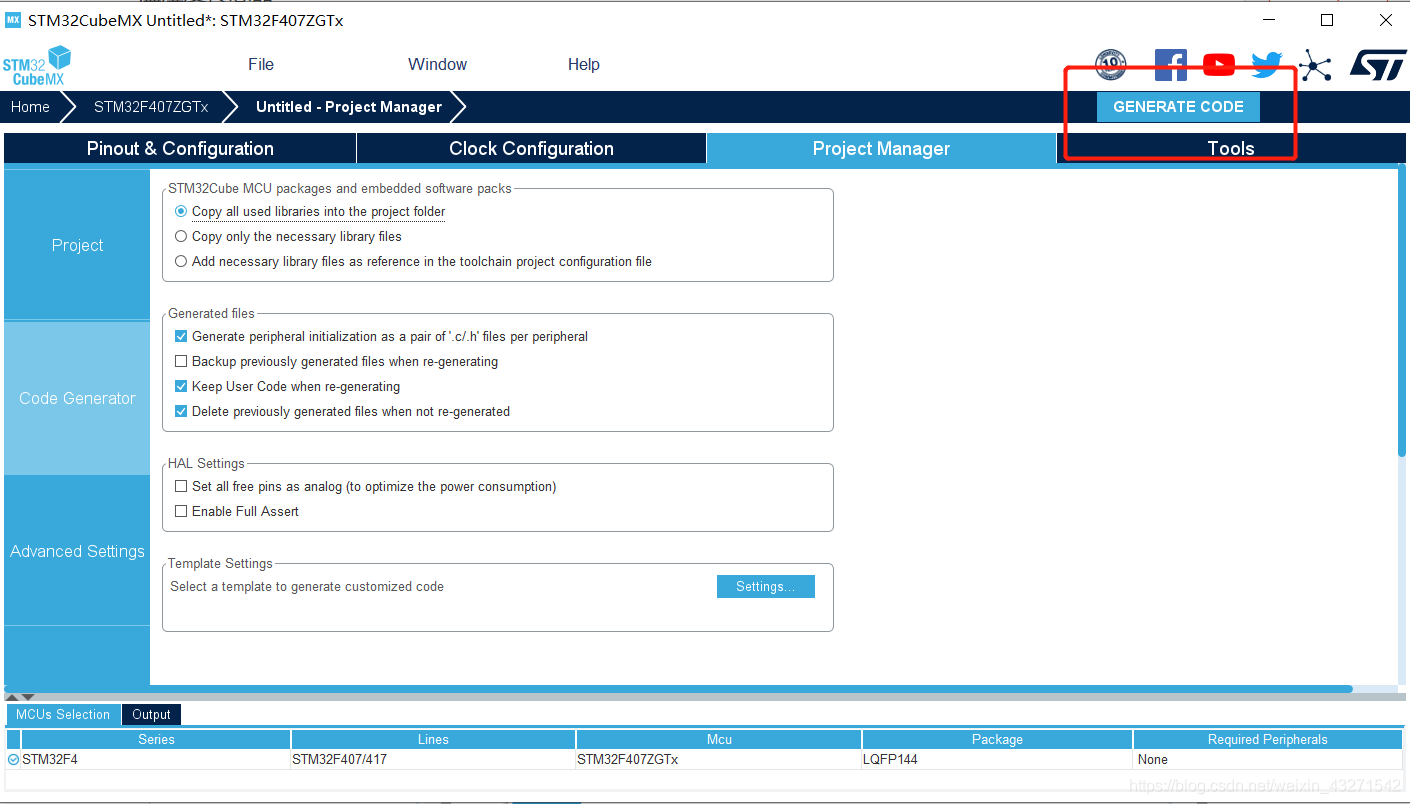Click the Series column header
Screen dimensions: 1410x804
click(156, 740)
